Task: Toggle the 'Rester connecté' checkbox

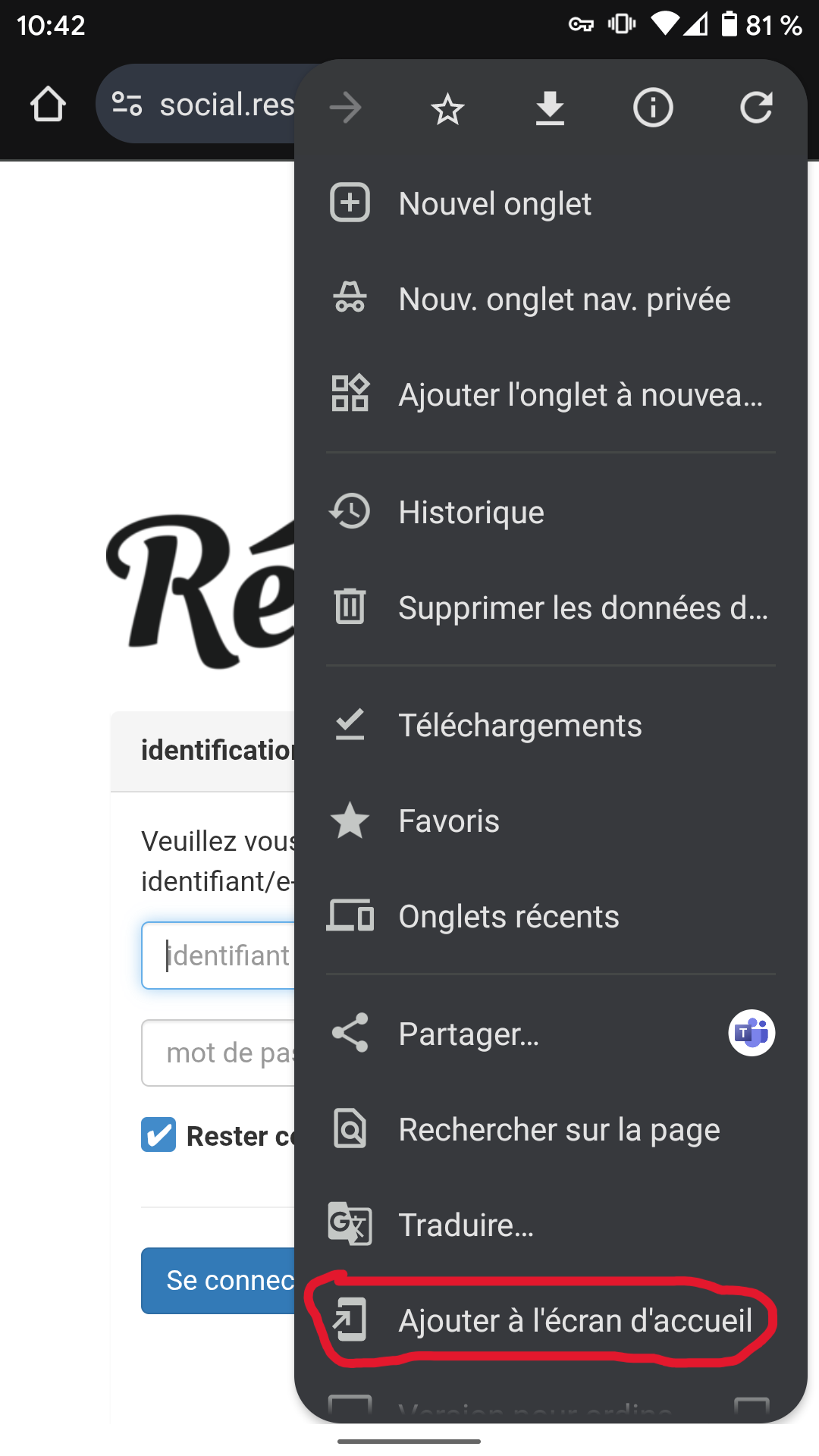Action: 158,1135
